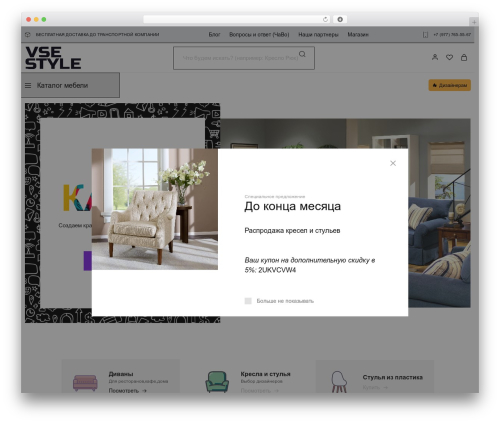Image resolution: width=500 pixels, height=423 pixels.
Task: Open the "Магазин" menu item
Action: [x=358, y=34]
